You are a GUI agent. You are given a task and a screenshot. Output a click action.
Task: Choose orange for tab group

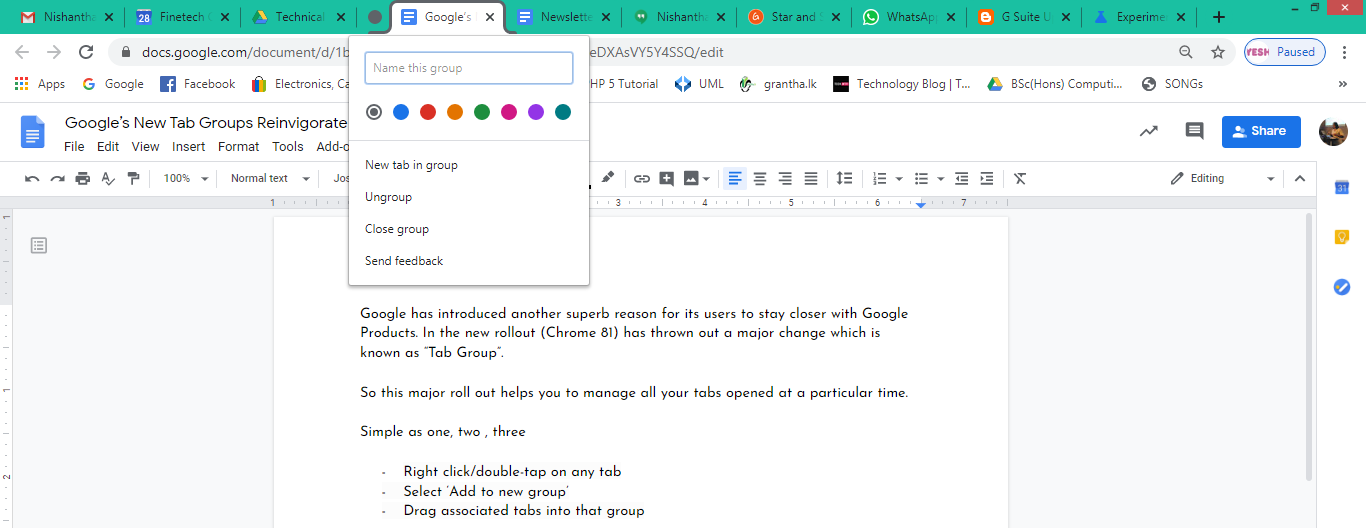(455, 113)
